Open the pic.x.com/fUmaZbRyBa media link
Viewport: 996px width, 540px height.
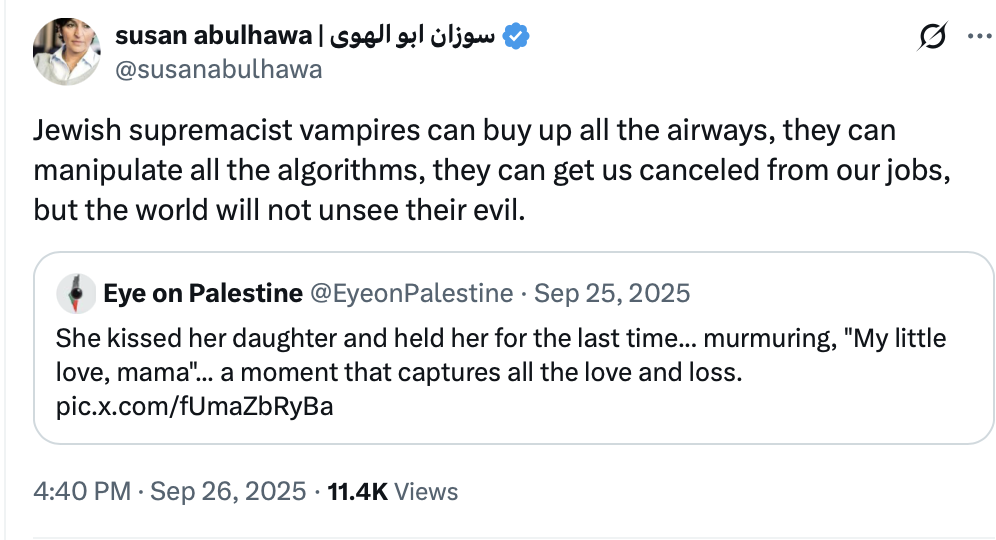tap(194, 407)
